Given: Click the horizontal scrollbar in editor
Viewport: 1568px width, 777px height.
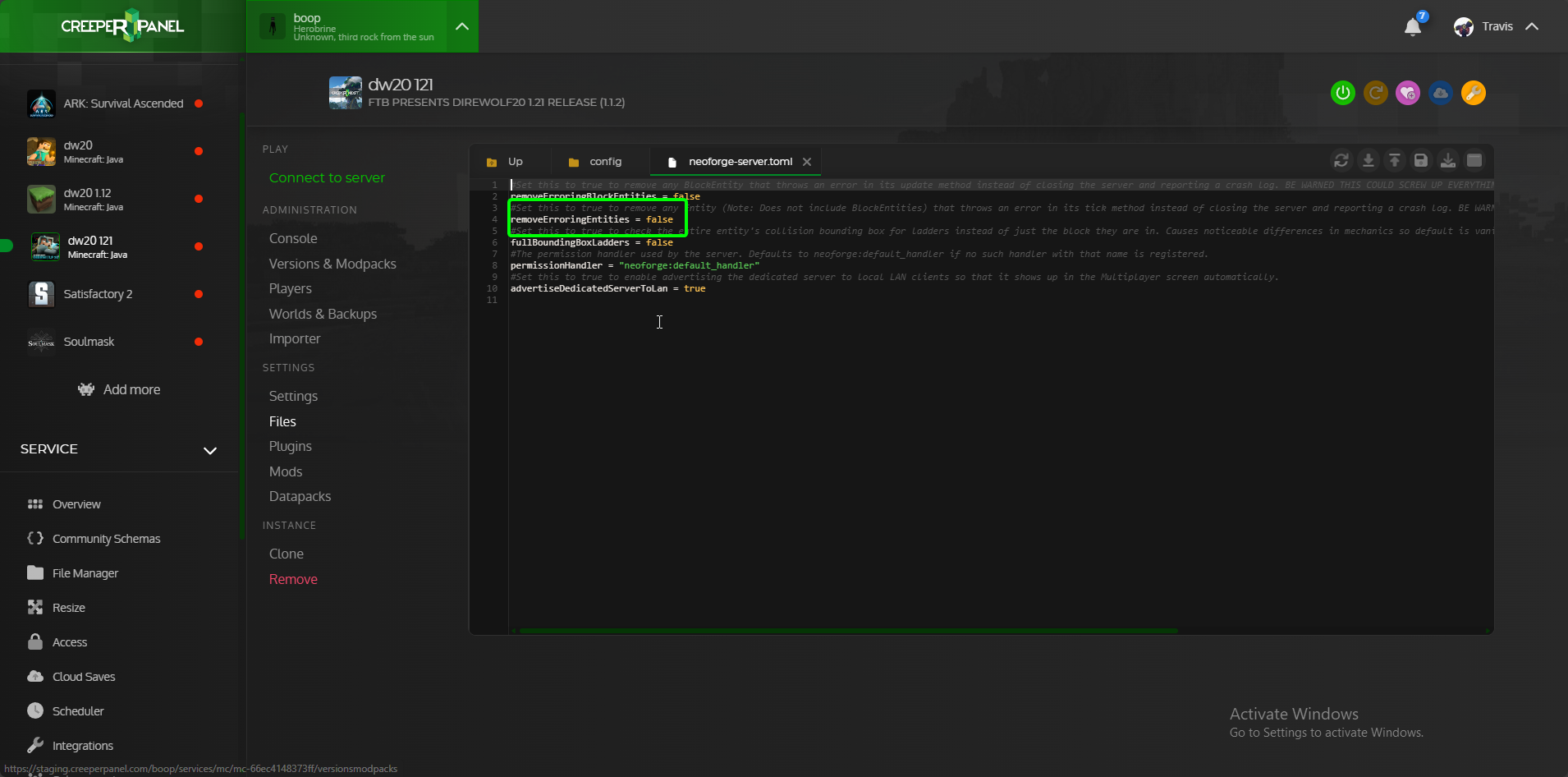Looking at the screenshot, I should (848, 631).
